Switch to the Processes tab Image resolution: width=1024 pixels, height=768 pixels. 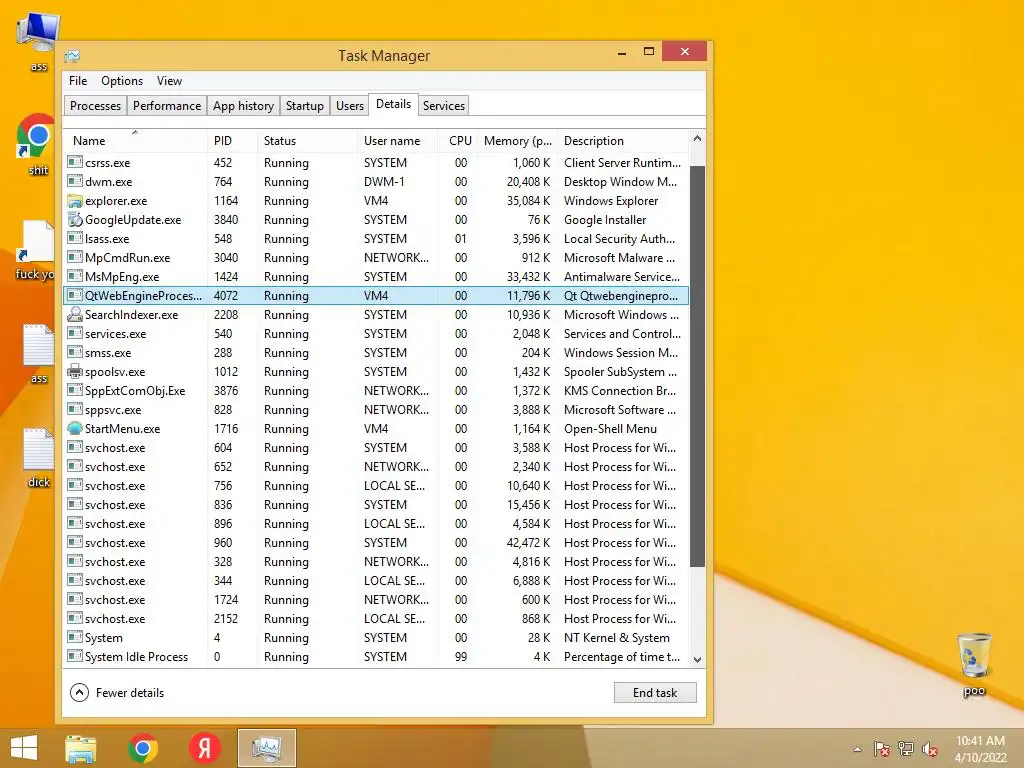pyautogui.click(x=95, y=106)
